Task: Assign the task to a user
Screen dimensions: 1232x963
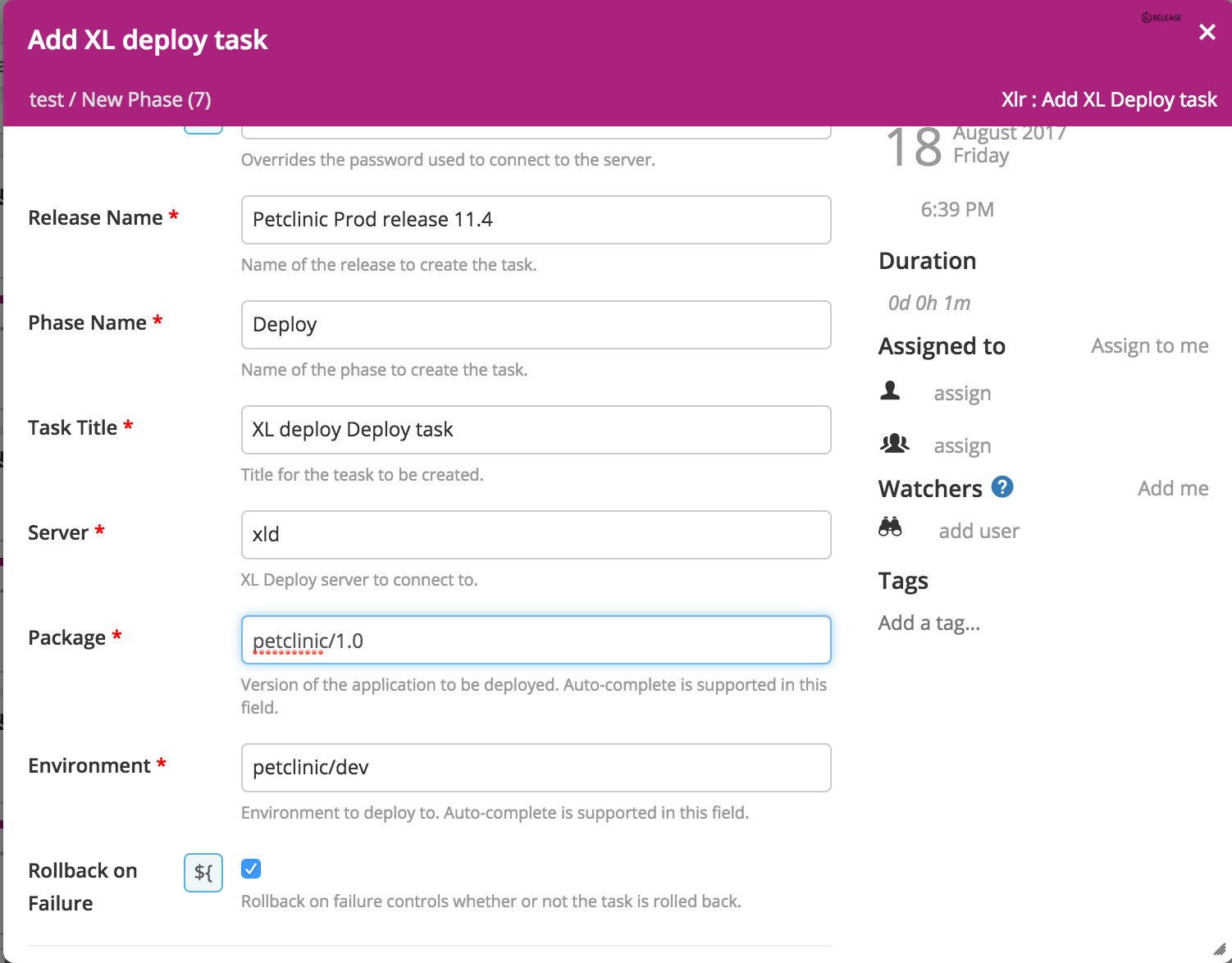Action: [x=962, y=394]
